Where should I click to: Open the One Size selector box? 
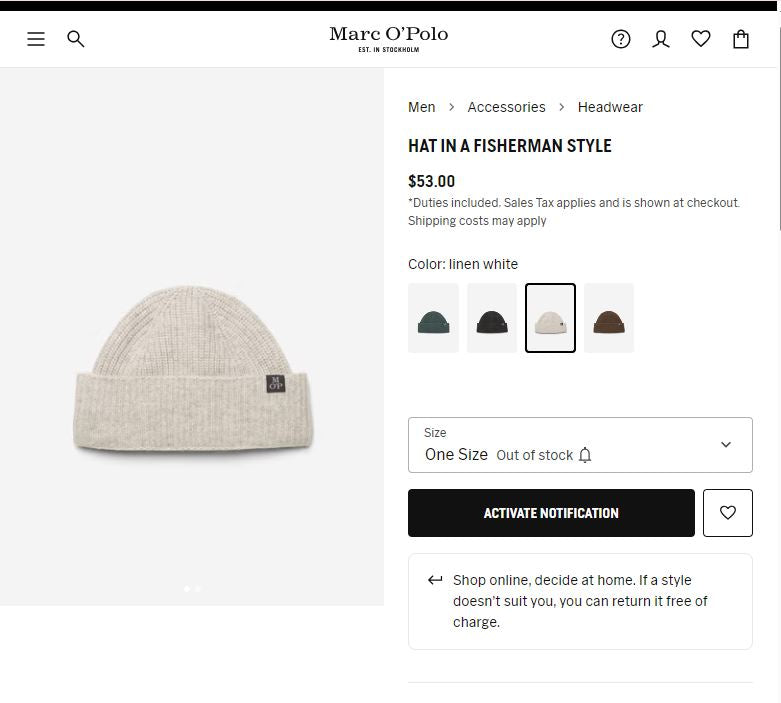(x=560, y=445)
